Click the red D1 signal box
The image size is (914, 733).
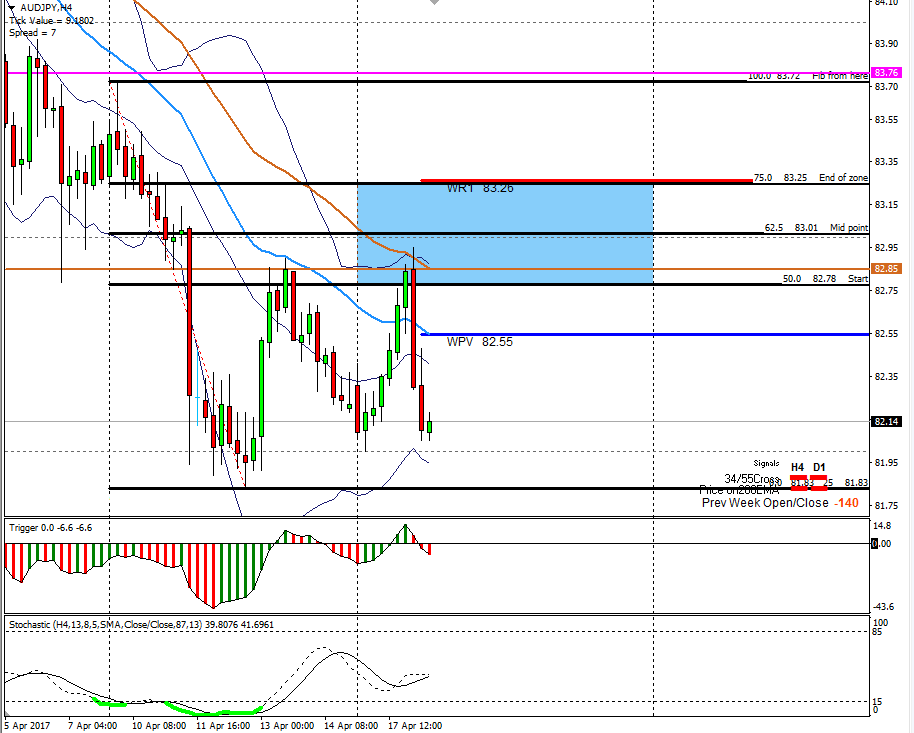pyautogui.click(x=819, y=483)
